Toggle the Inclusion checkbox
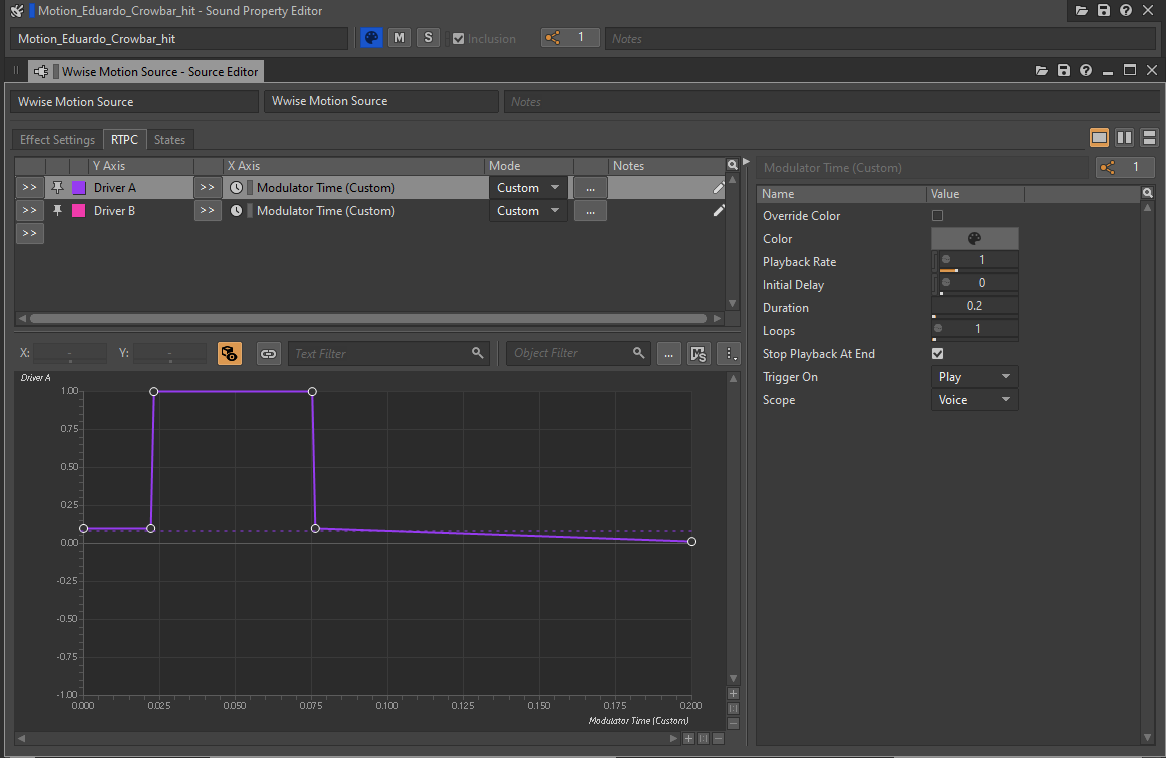This screenshot has width=1166, height=758. click(459, 39)
